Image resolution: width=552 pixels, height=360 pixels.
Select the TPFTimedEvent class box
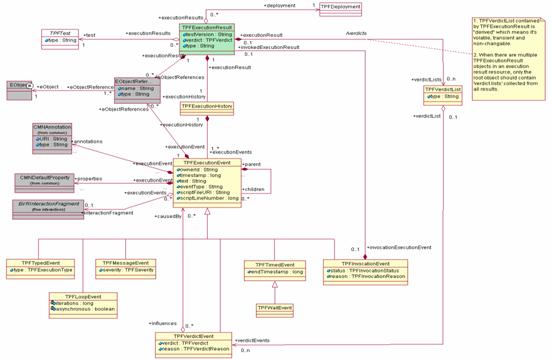click(275, 271)
